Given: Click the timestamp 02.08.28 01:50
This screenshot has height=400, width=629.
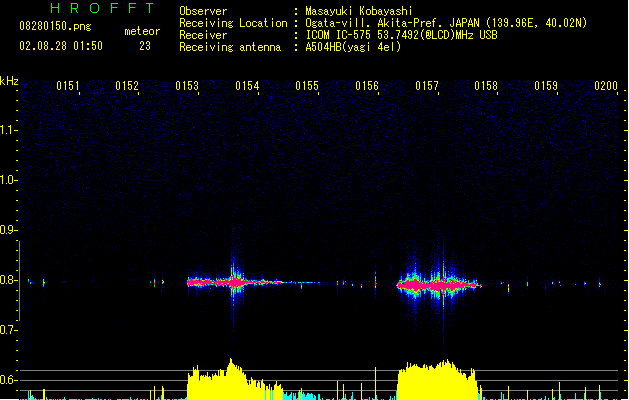Looking at the screenshot, I should [x=61, y=46].
